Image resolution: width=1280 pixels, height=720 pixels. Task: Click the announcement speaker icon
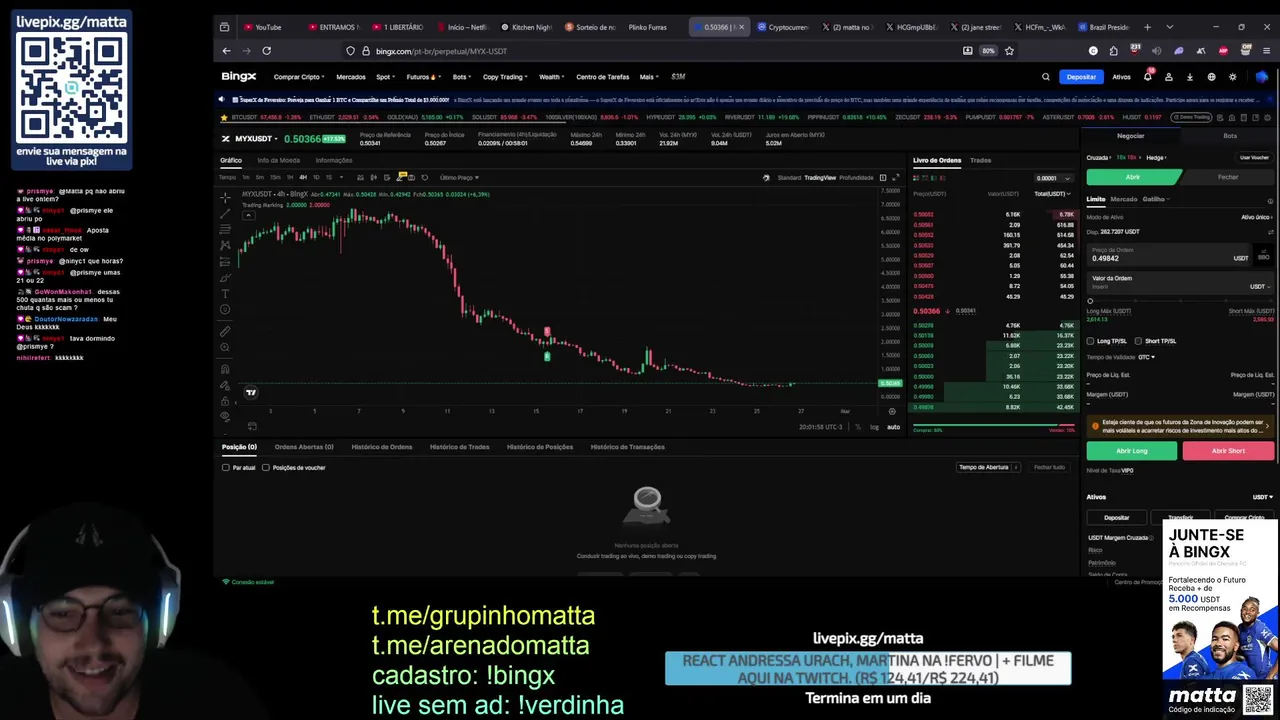222,99
